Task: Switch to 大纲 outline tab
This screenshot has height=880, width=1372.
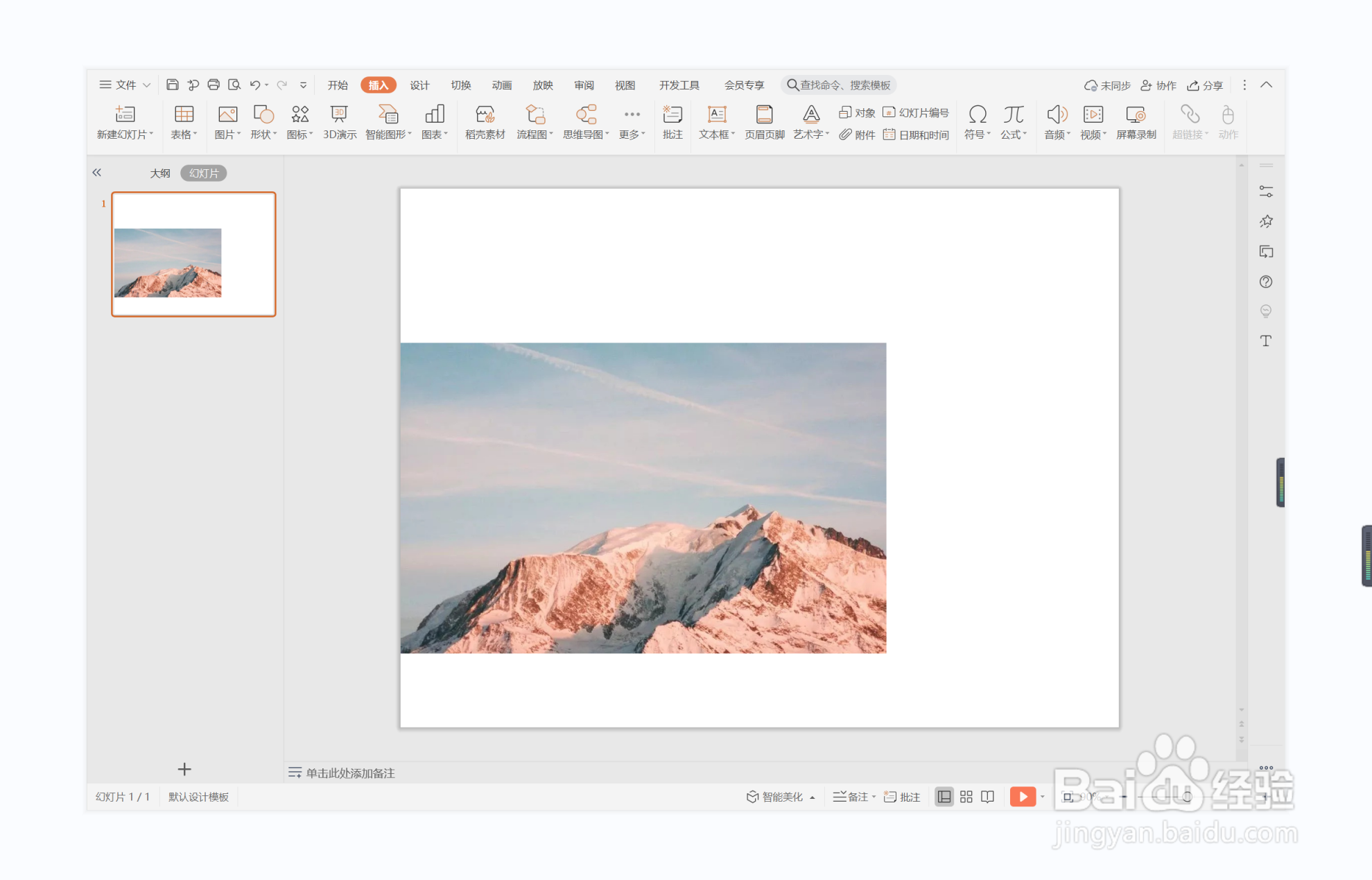Action: [160, 173]
